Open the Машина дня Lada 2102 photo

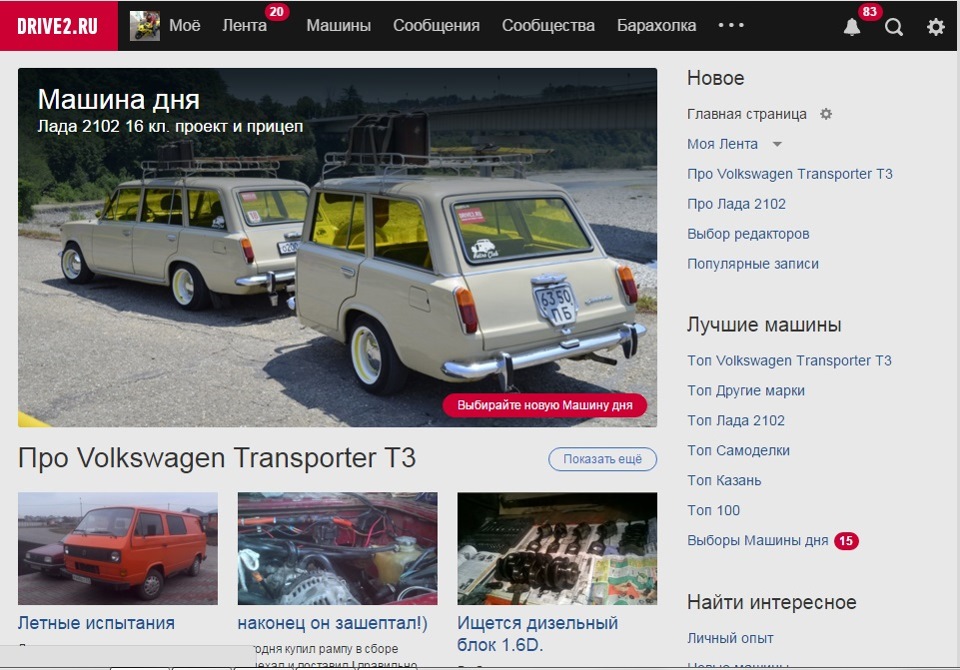click(337, 247)
